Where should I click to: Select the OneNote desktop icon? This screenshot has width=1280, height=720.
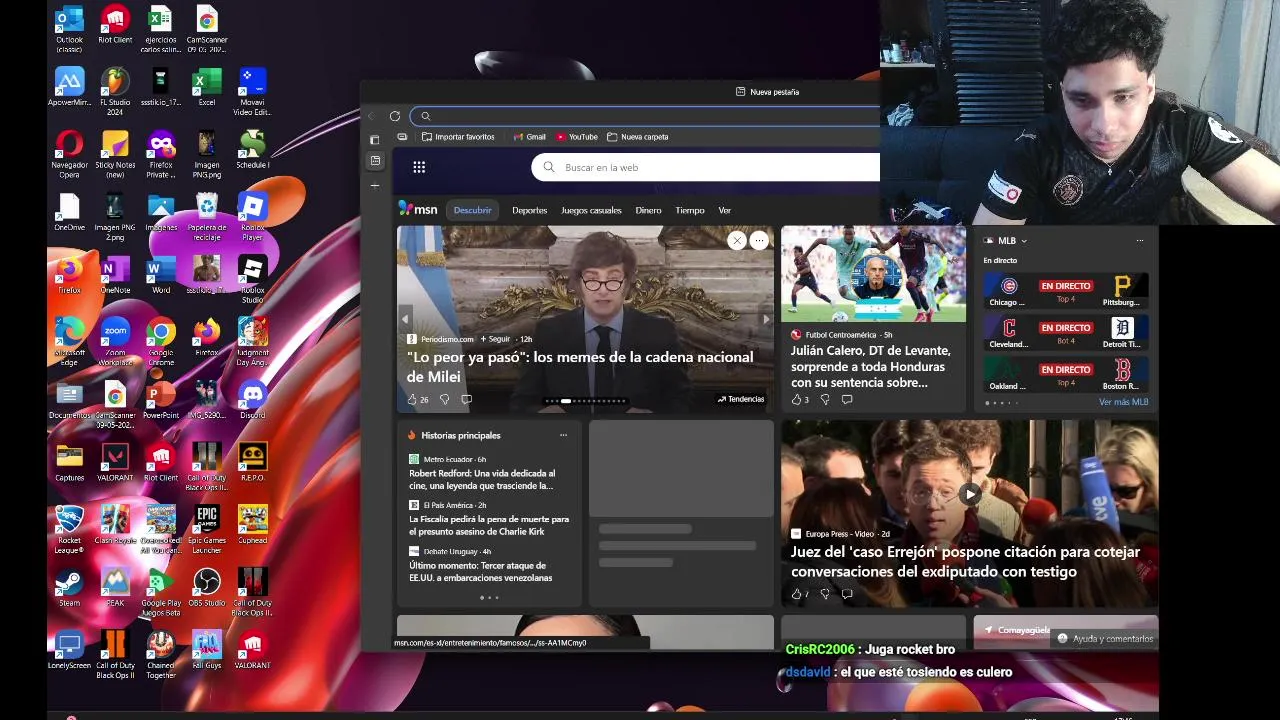[x=115, y=275]
